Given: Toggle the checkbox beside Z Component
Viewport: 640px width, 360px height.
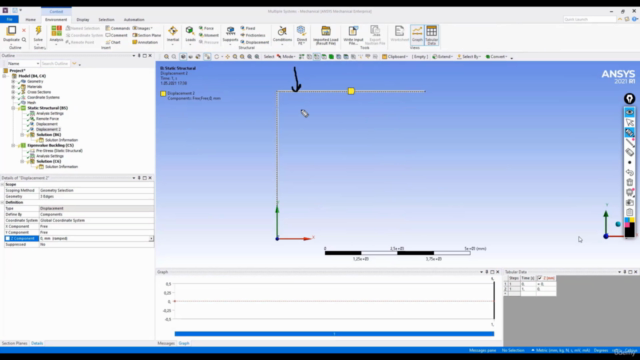Looking at the screenshot, I should 7,238.
